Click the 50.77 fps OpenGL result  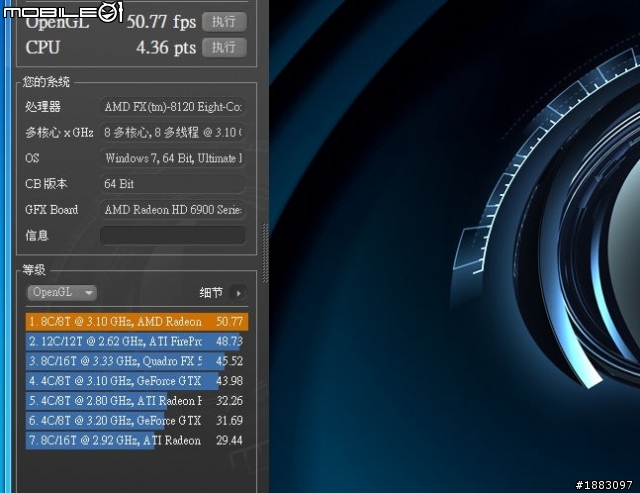coord(161,22)
